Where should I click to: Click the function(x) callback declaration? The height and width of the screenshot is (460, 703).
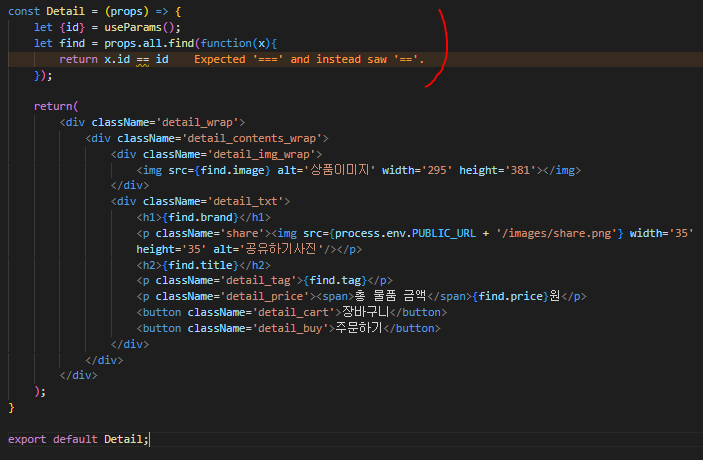point(235,43)
